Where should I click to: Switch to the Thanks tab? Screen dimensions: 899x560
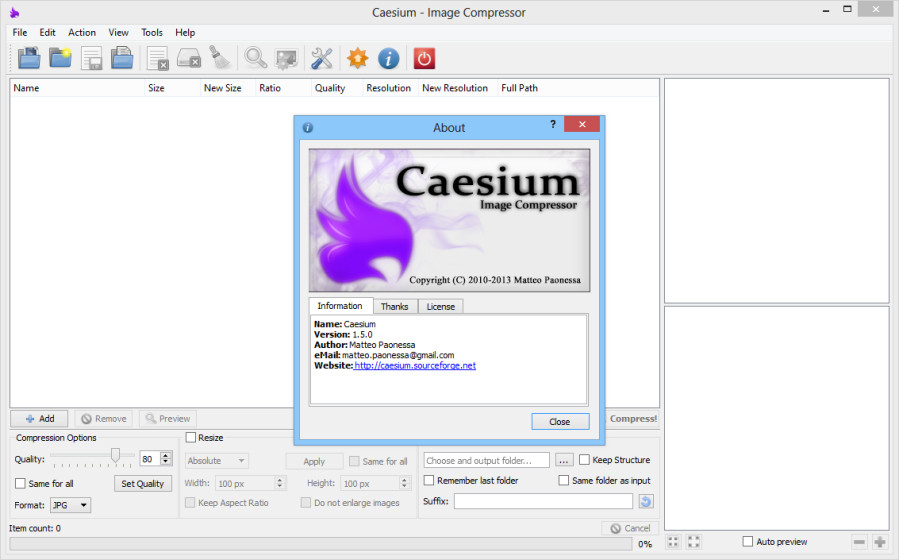394,307
